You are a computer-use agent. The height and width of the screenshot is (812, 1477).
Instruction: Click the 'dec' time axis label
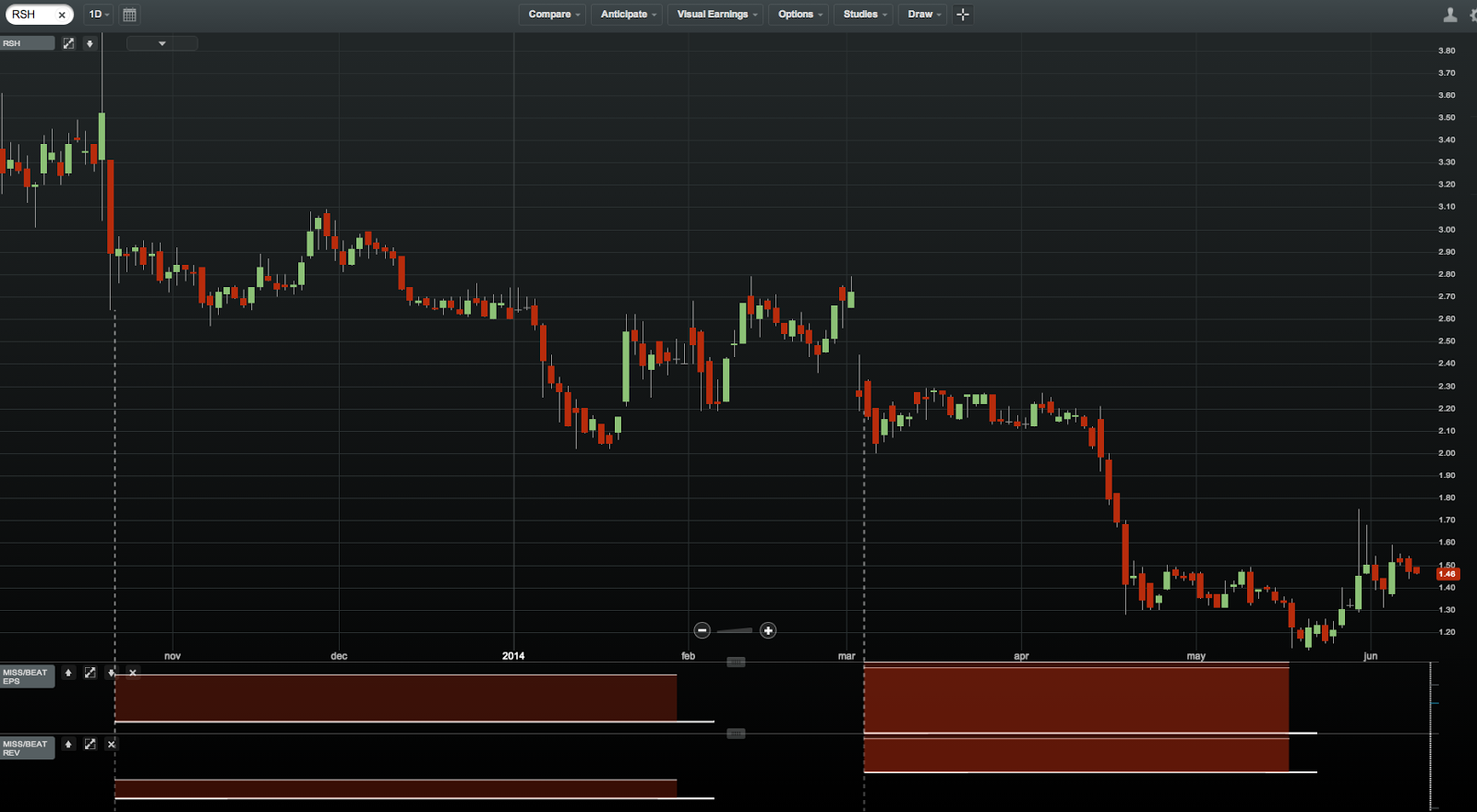339,656
